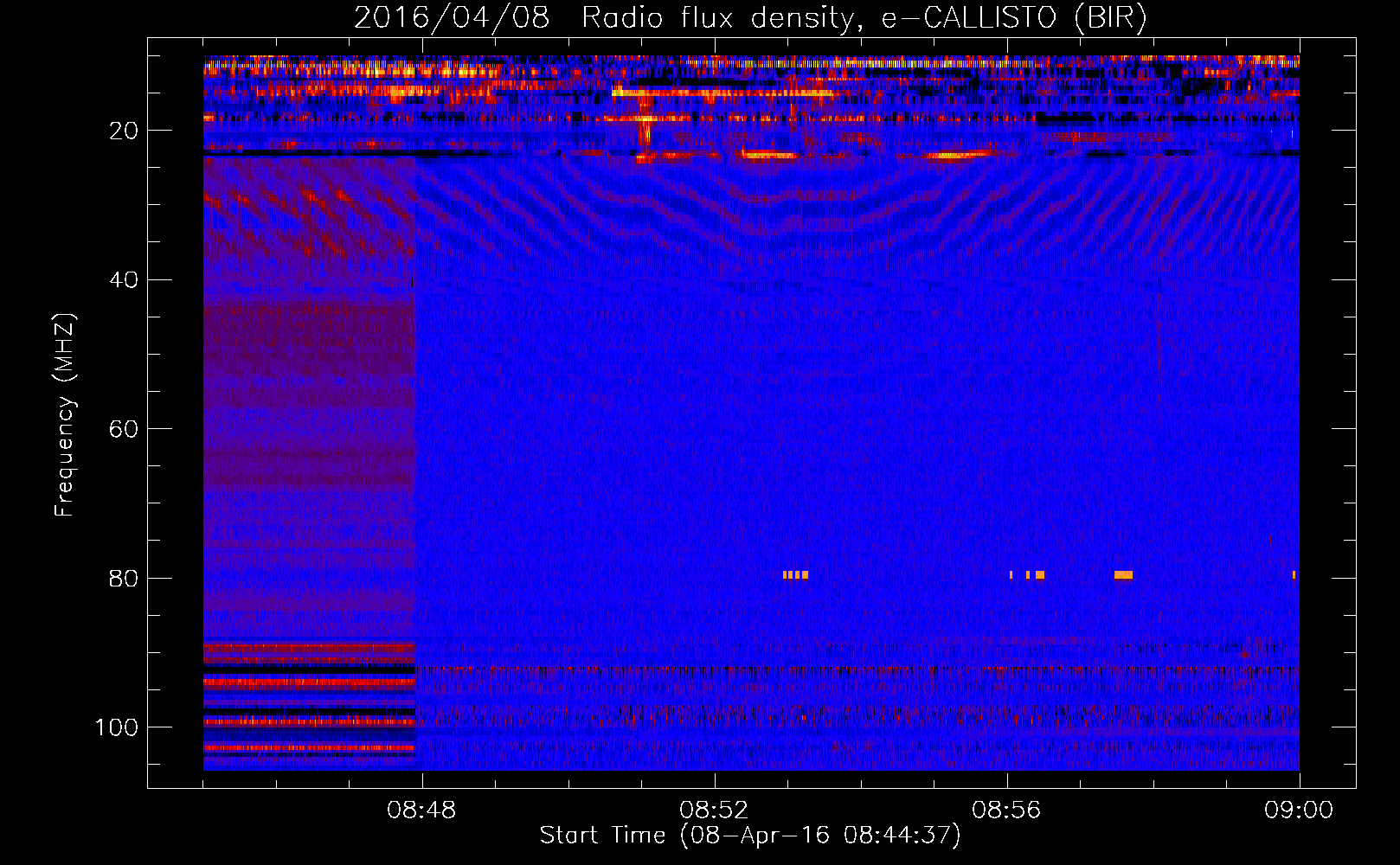Click the '20' frequency tick label
Image resolution: width=1400 pixels, height=865 pixels.
tap(124, 131)
